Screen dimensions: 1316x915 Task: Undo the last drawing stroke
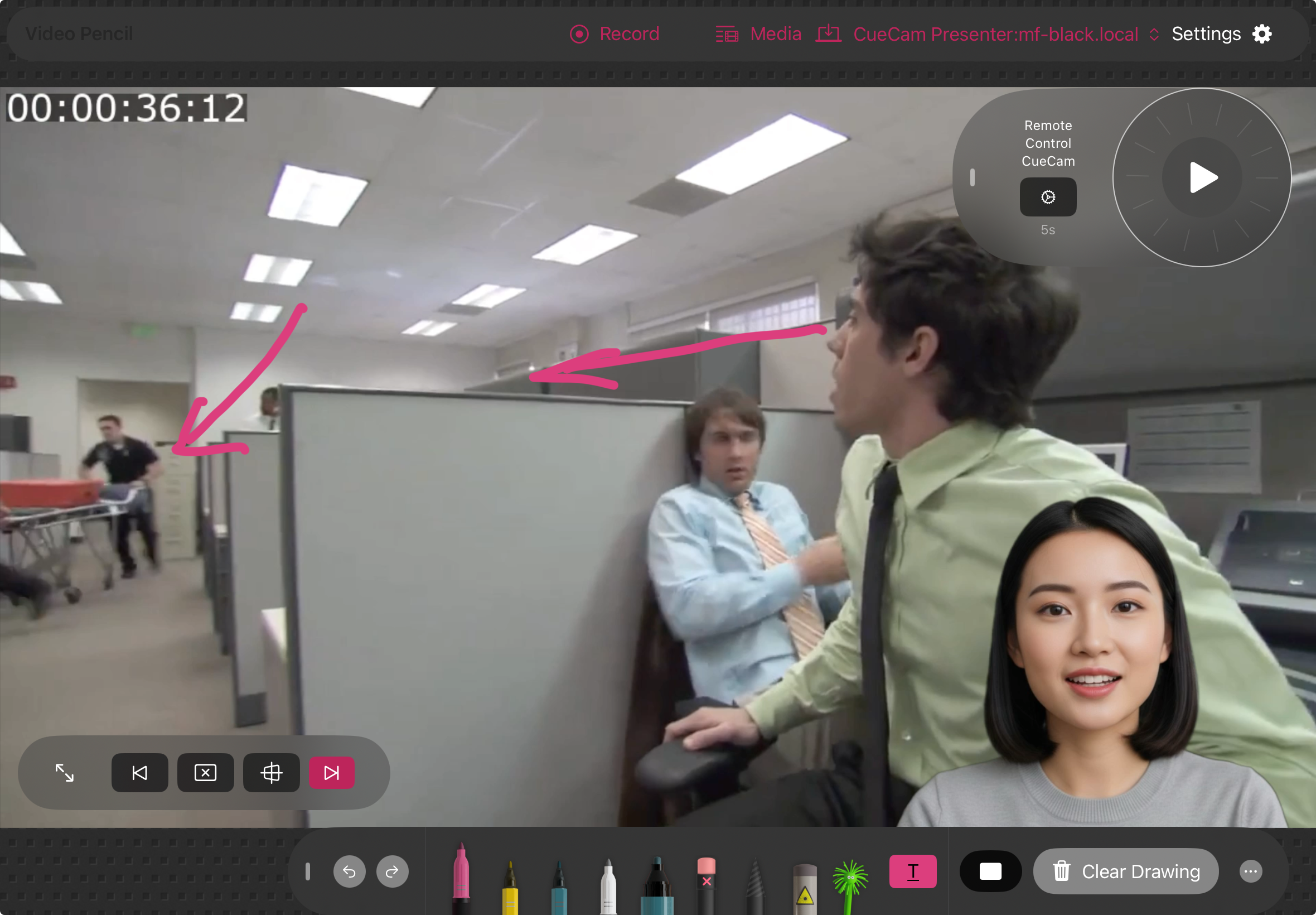[x=349, y=871]
